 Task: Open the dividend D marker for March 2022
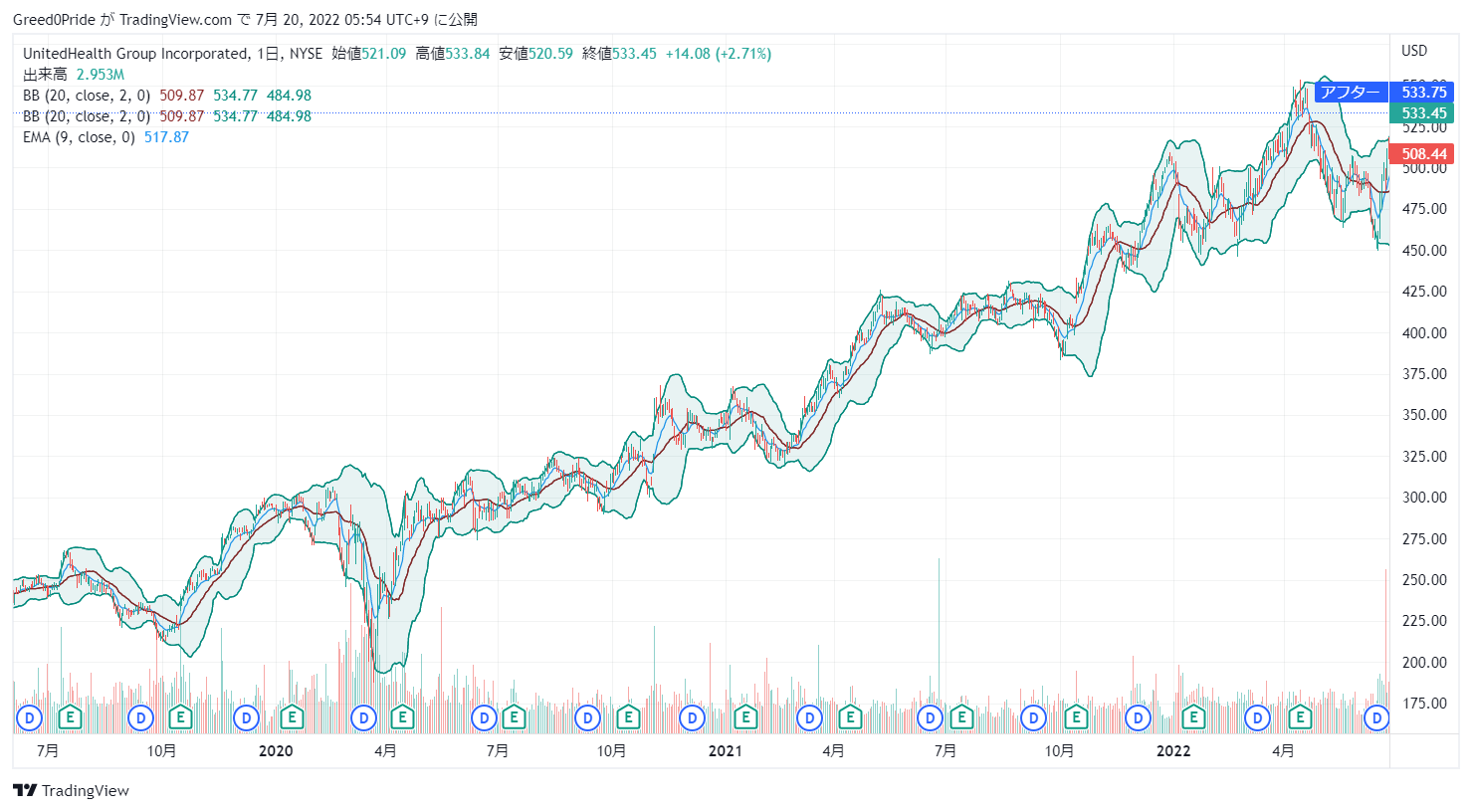pyautogui.click(x=1257, y=717)
